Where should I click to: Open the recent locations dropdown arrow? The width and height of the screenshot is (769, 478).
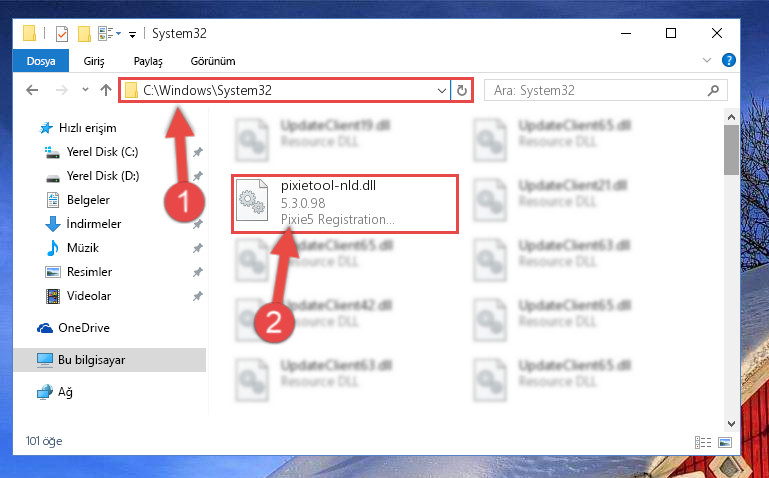85,90
